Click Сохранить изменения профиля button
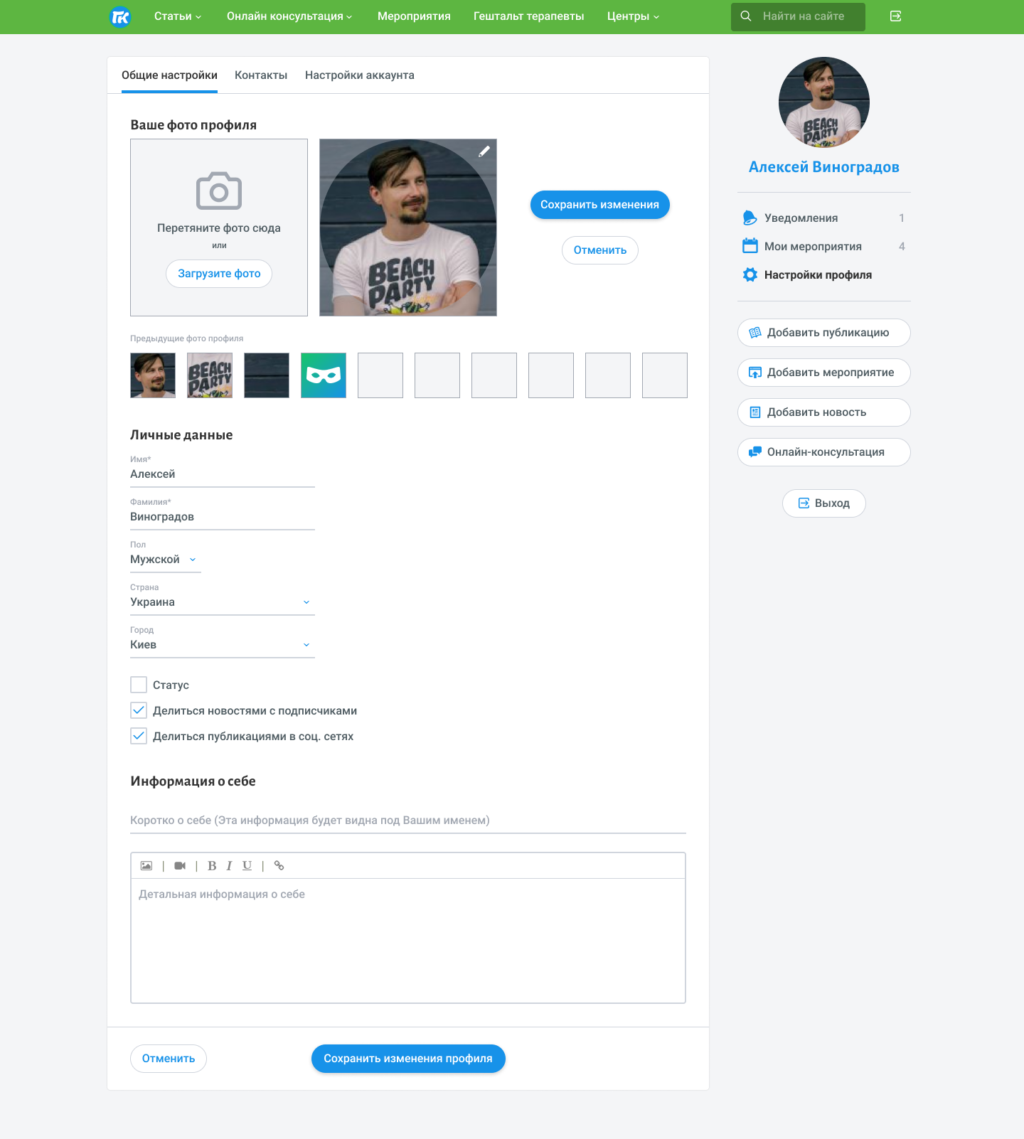Screen dimensions: 1024x1139 coord(408,1058)
